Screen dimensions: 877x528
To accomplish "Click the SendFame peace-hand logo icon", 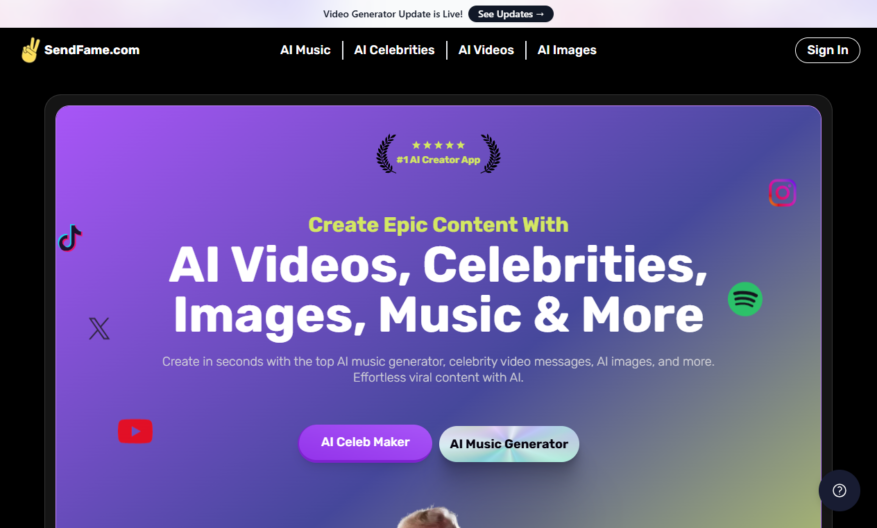I will [31, 50].
